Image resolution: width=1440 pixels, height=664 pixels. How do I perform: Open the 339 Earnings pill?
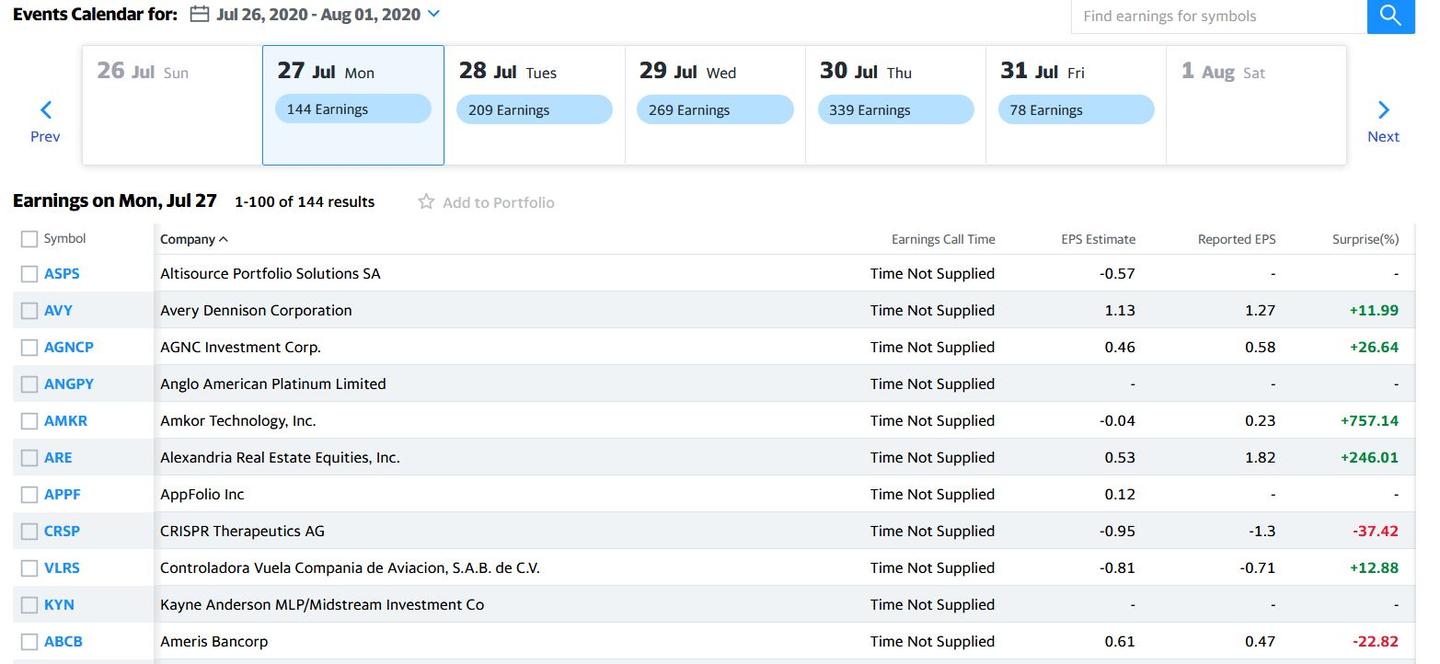pos(895,110)
